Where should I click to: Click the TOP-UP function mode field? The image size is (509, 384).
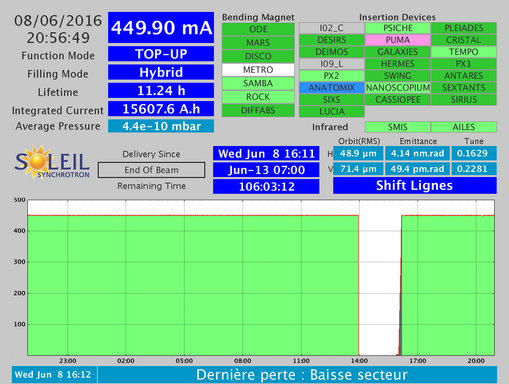click(x=161, y=54)
